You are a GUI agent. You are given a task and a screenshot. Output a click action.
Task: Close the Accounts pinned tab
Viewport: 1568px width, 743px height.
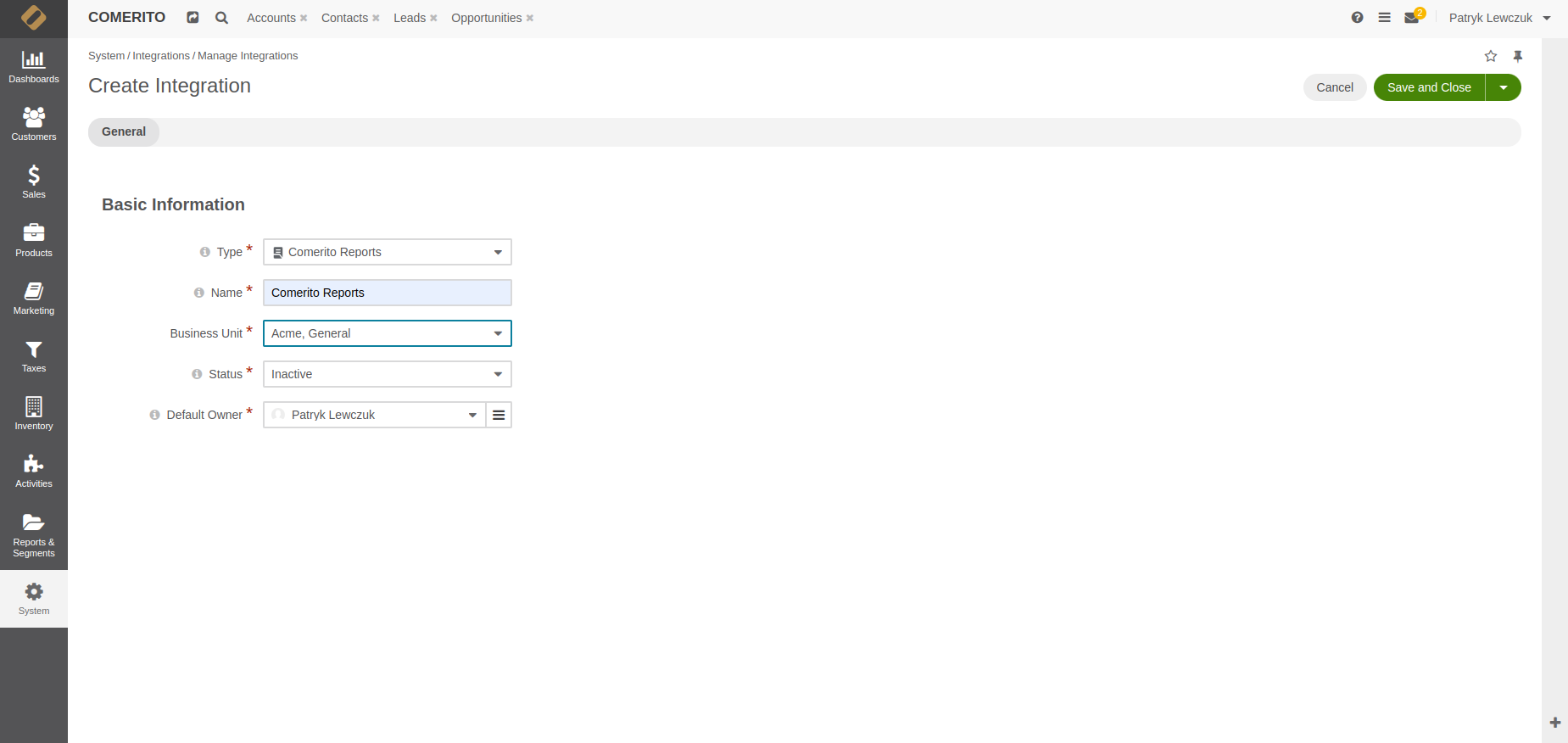(x=304, y=19)
